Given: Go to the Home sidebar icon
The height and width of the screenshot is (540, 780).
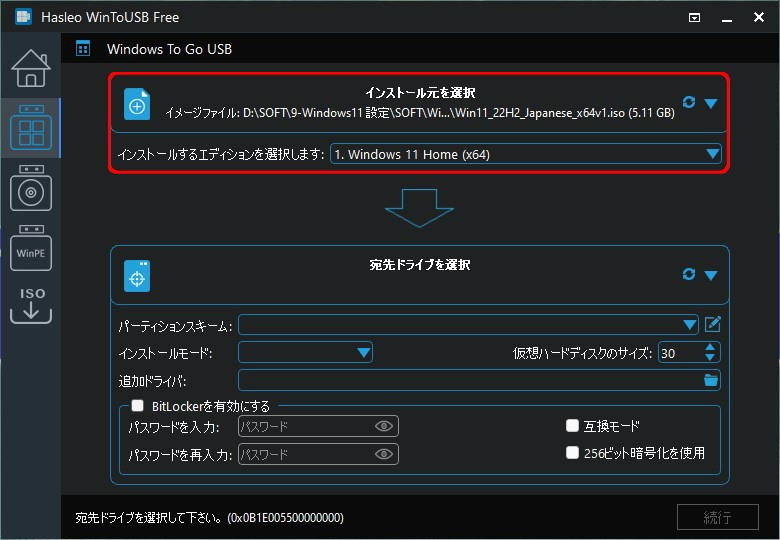Looking at the screenshot, I should 31,69.
